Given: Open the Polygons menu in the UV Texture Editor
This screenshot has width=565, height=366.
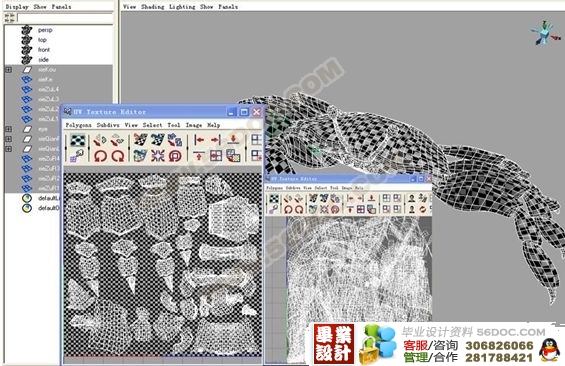Looking at the screenshot, I should (78, 125).
